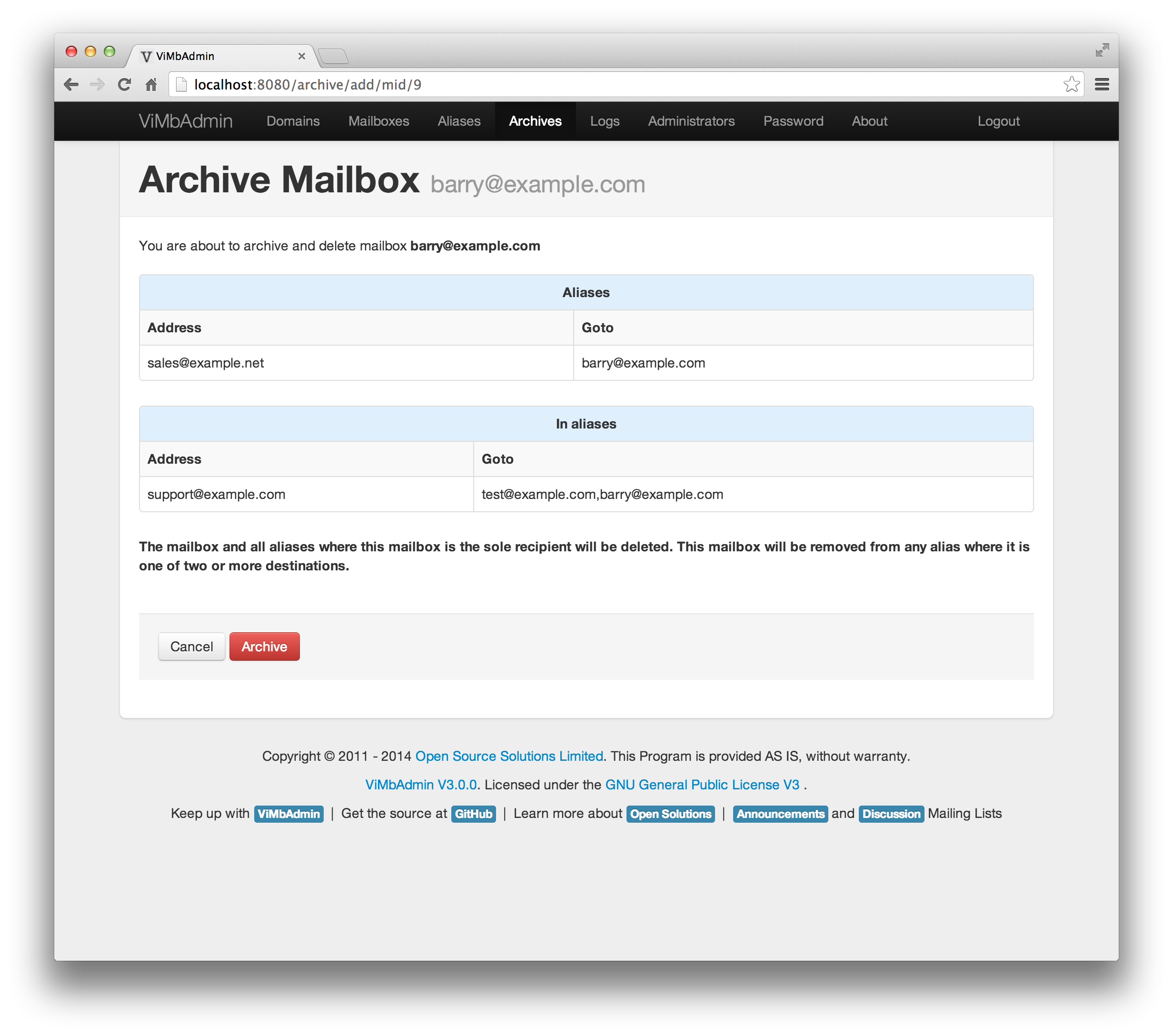Go to Mailboxes in navbar
Image resolution: width=1173 pixels, height=1036 pixels.
(x=378, y=121)
